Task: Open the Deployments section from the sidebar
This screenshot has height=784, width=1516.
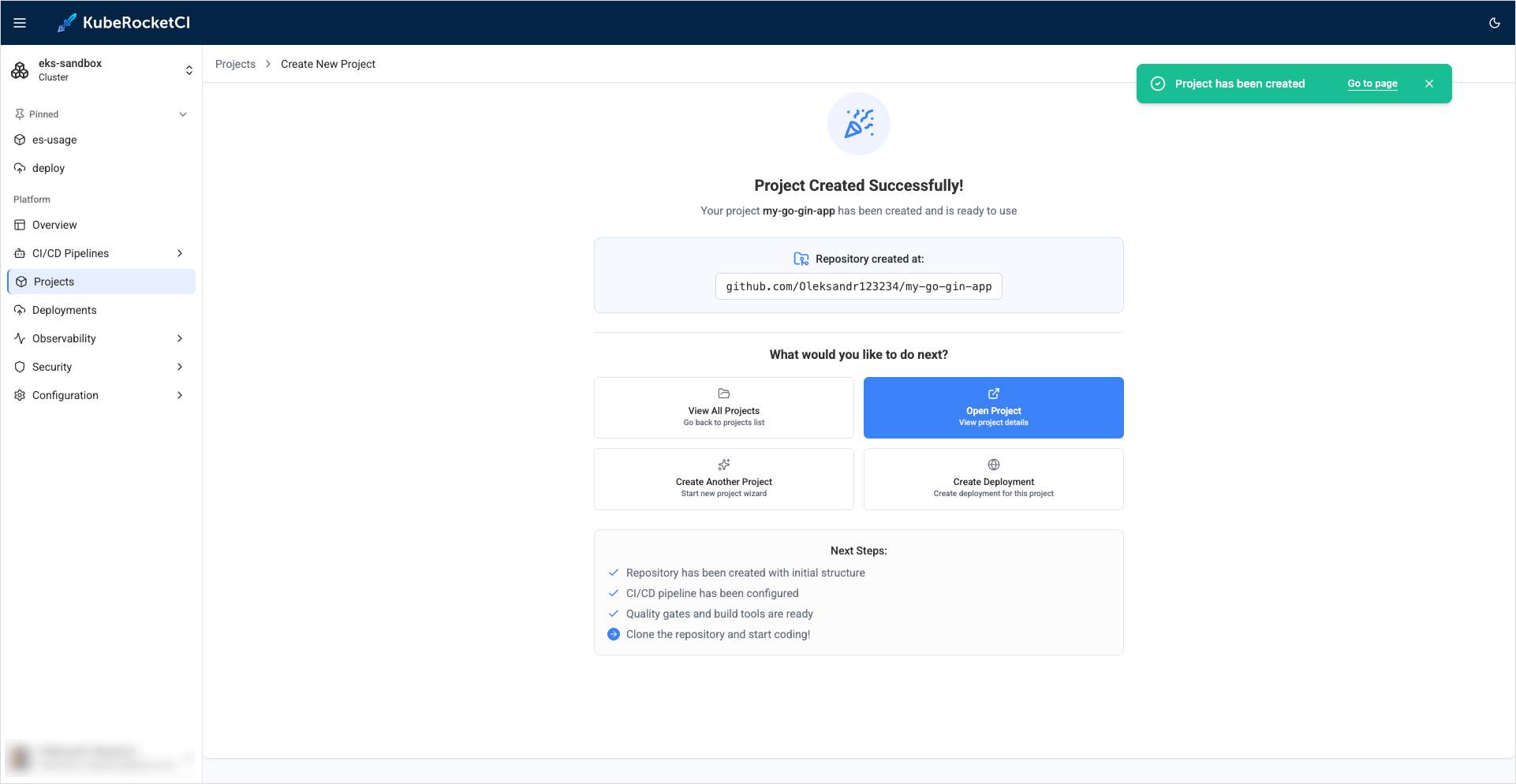Action: 64,310
